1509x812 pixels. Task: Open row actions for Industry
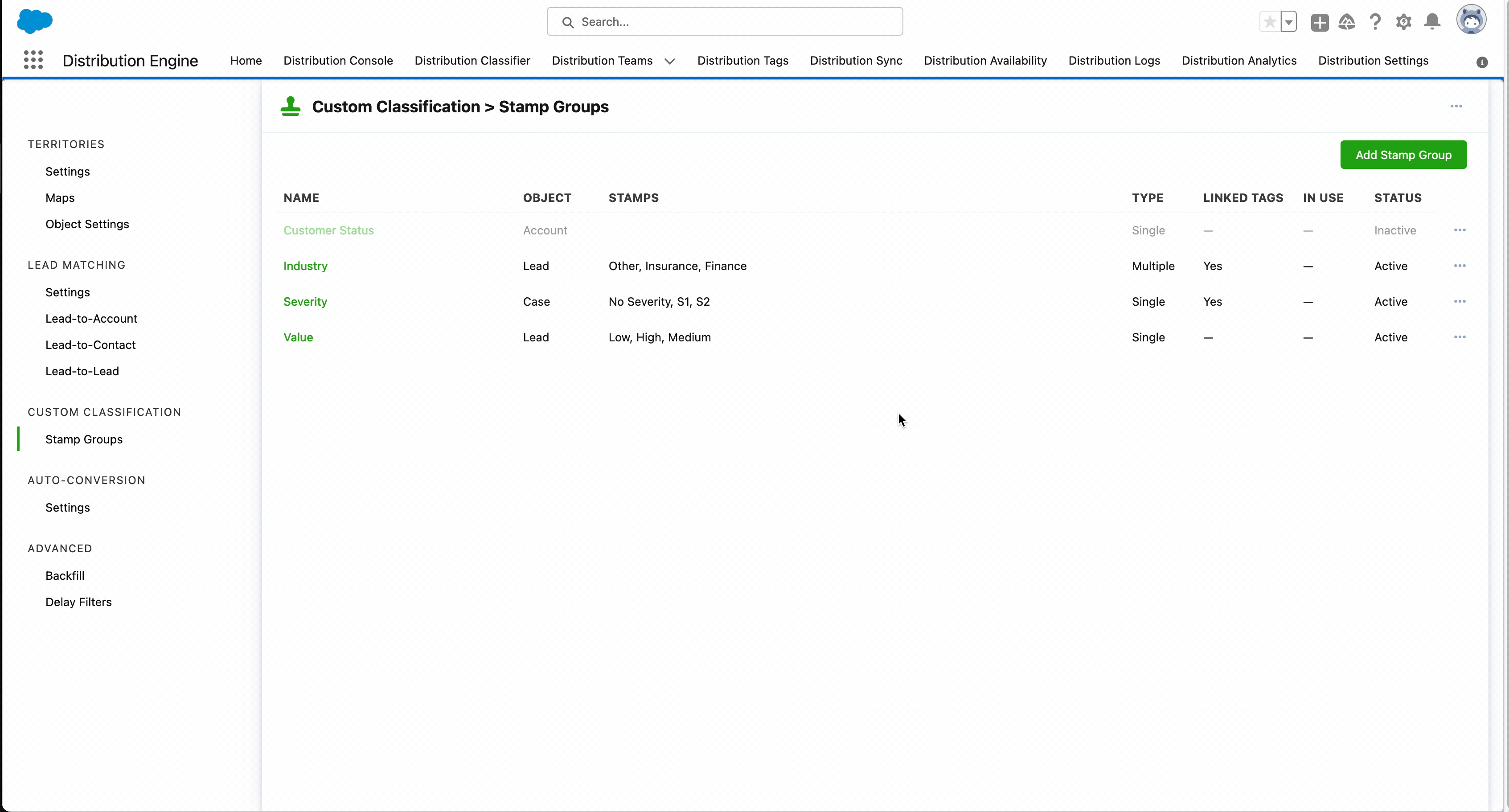1460,266
